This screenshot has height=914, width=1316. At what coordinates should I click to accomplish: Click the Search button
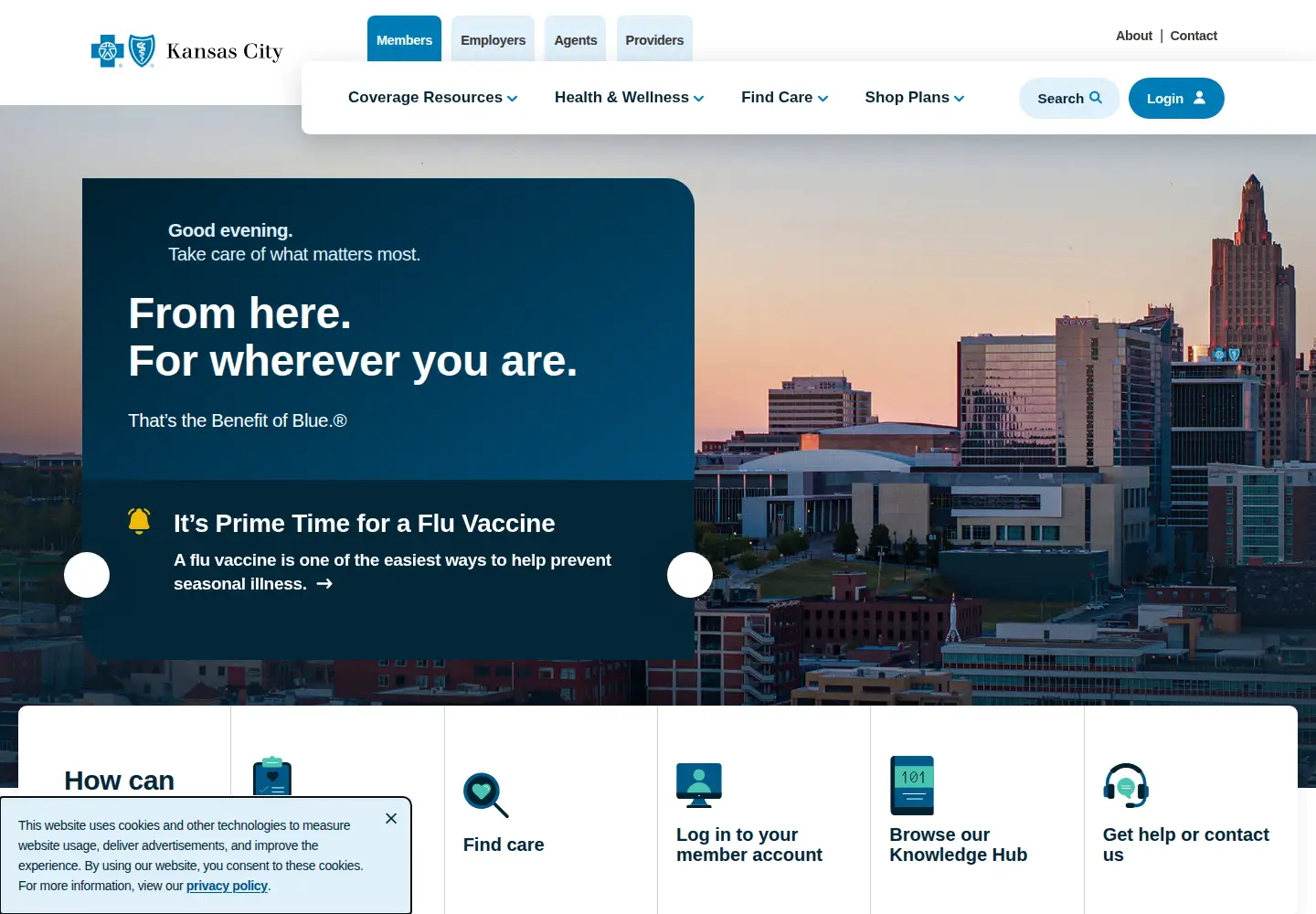click(x=1069, y=98)
